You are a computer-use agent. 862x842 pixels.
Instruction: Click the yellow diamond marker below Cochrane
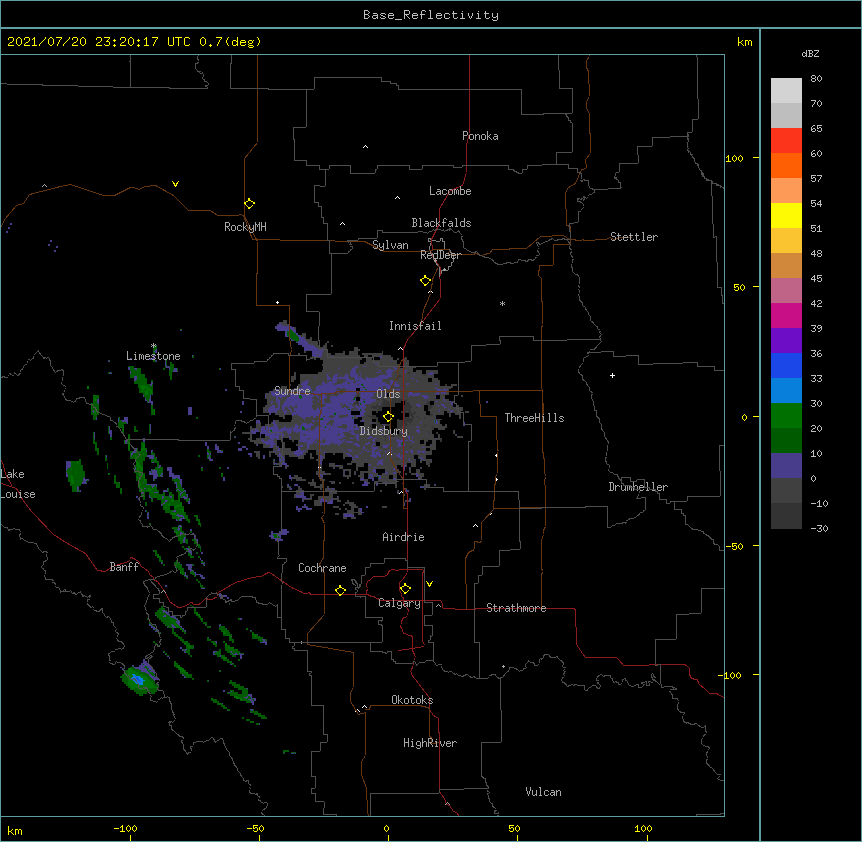pyautogui.click(x=340, y=590)
